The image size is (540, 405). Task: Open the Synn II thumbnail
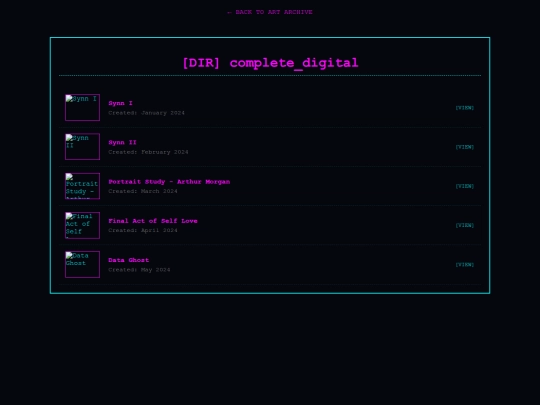pyautogui.click(x=83, y=147)
